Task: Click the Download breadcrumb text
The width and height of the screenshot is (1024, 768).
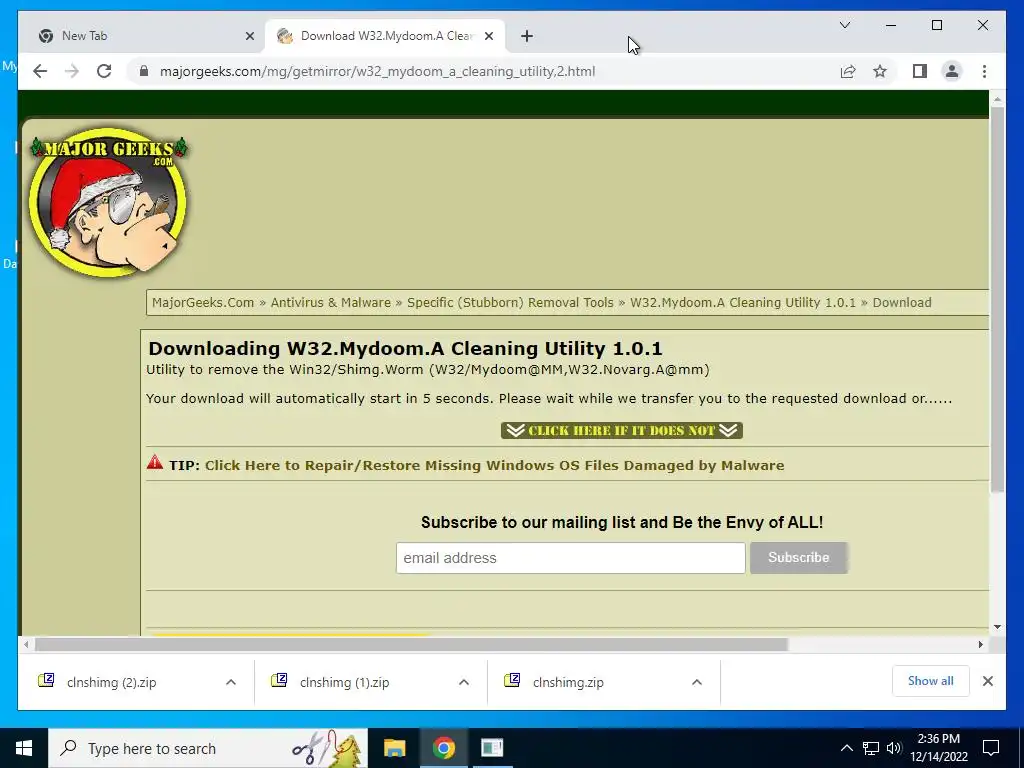Action: [x=902, y=302]
